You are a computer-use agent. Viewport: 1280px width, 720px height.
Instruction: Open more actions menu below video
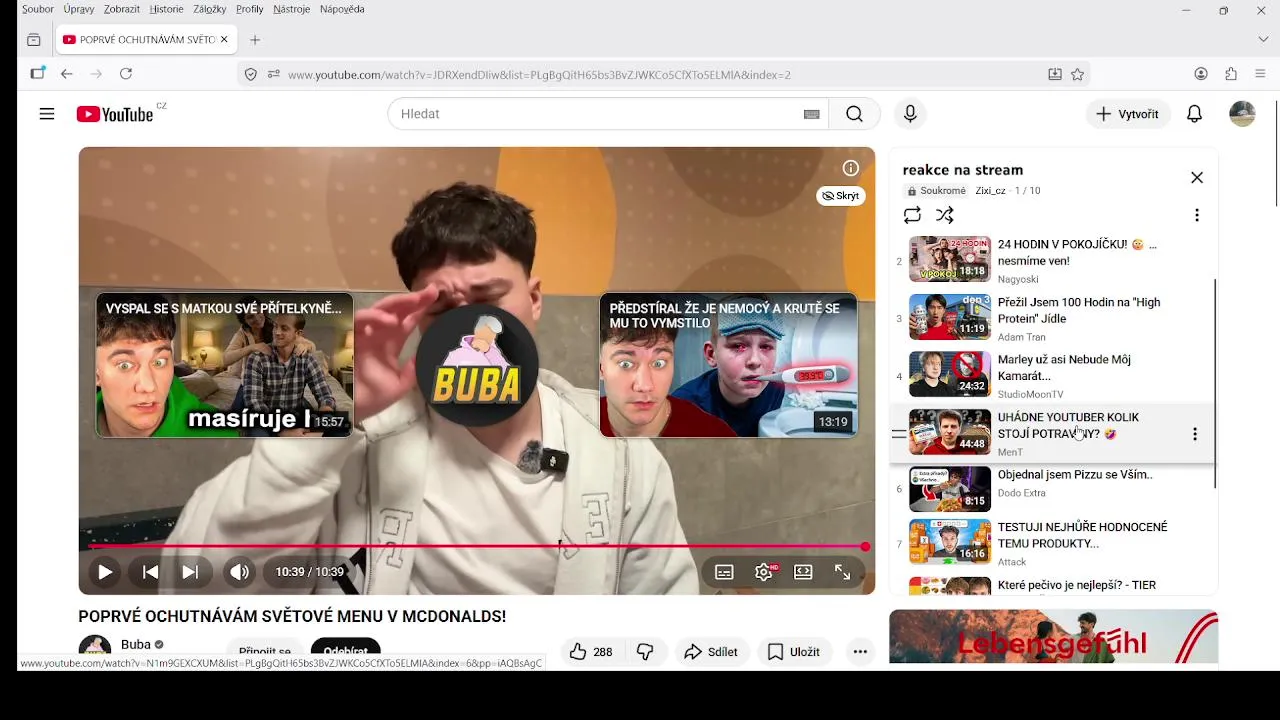(x=860, y=652)
